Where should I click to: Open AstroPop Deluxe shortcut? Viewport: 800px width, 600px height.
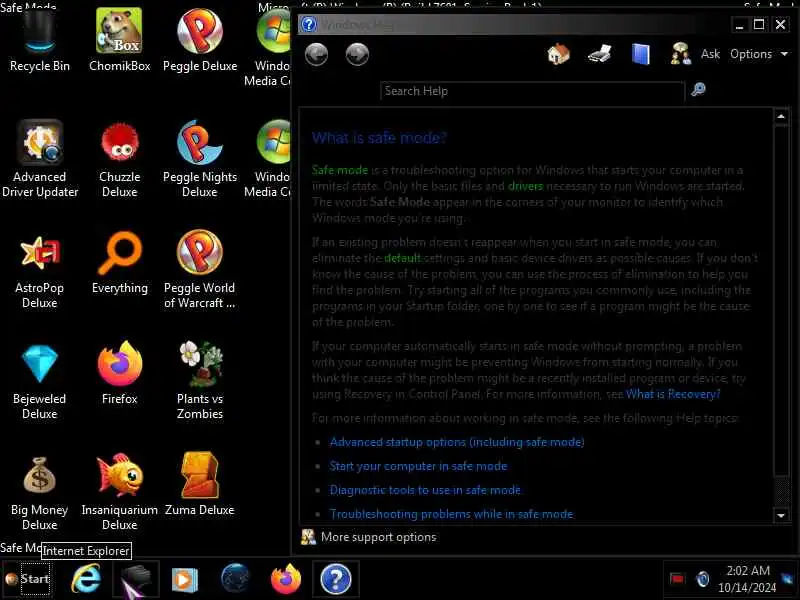(x=40, y=270)
